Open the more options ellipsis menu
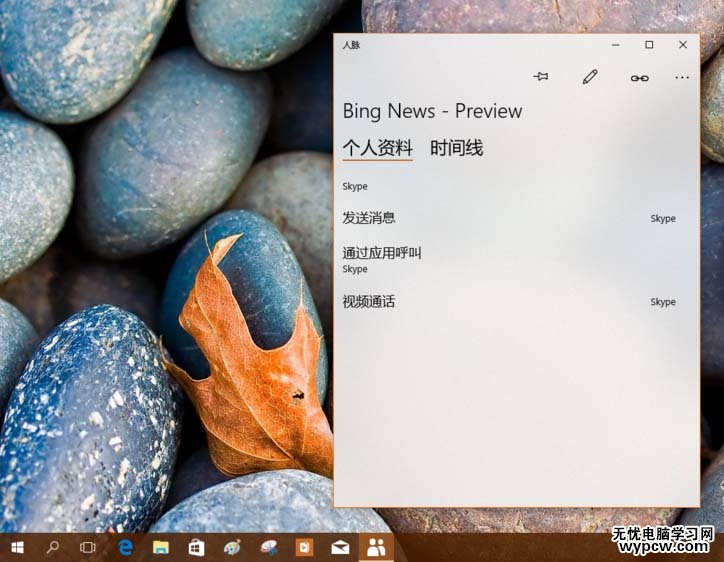 (682, 78)
